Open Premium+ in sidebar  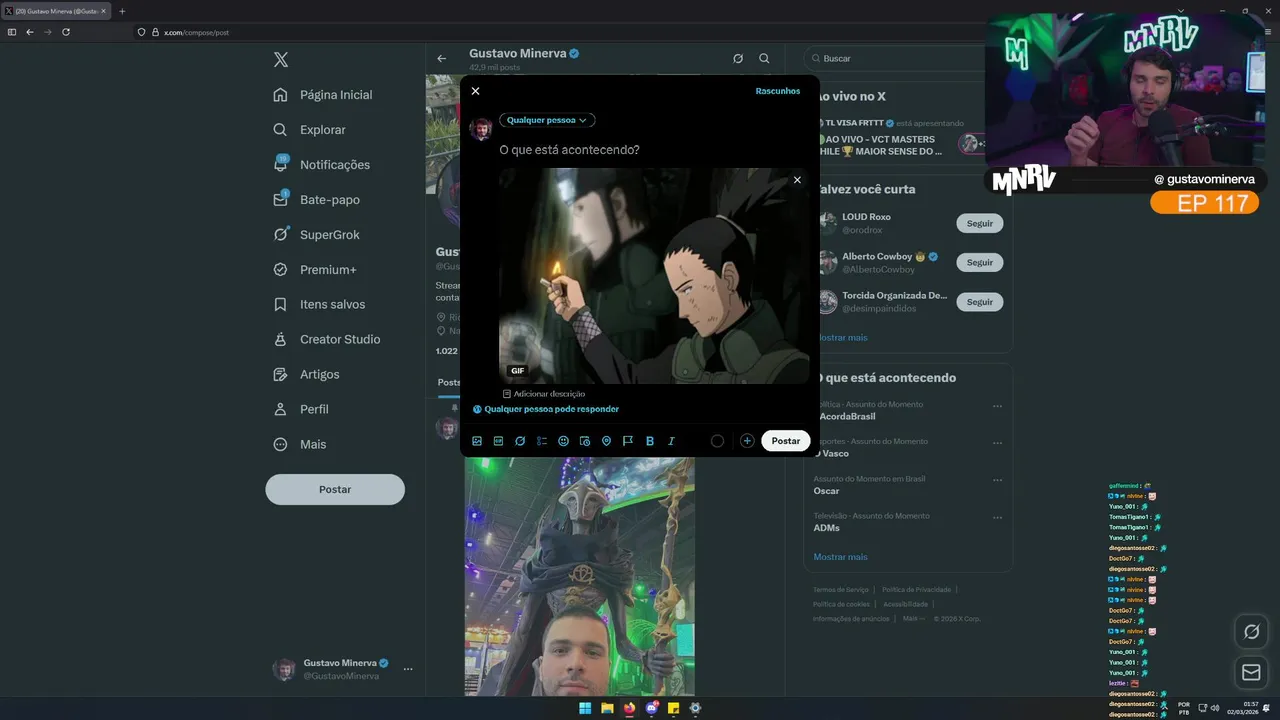point(315,270)
